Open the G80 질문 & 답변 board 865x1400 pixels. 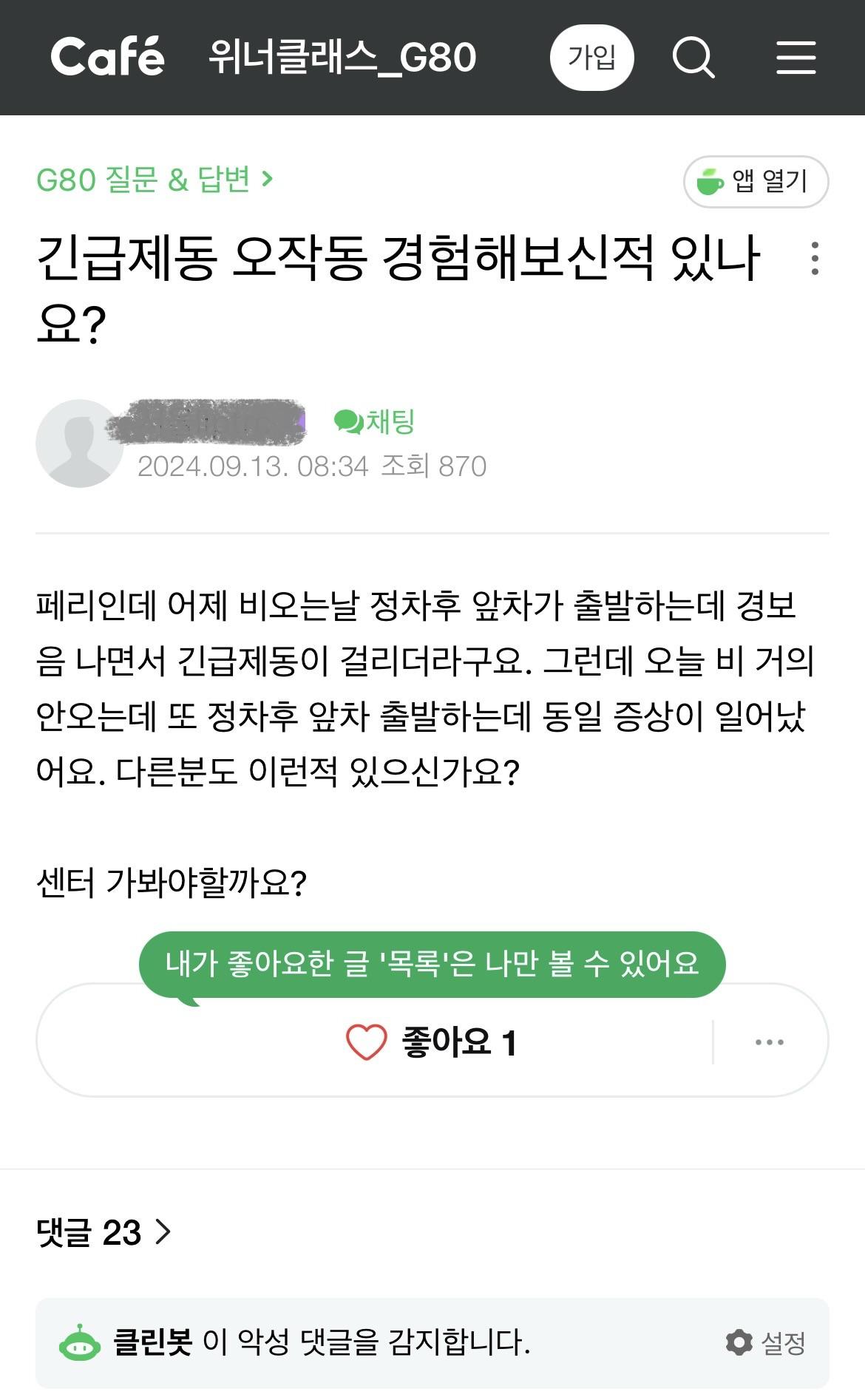[143, 180]
